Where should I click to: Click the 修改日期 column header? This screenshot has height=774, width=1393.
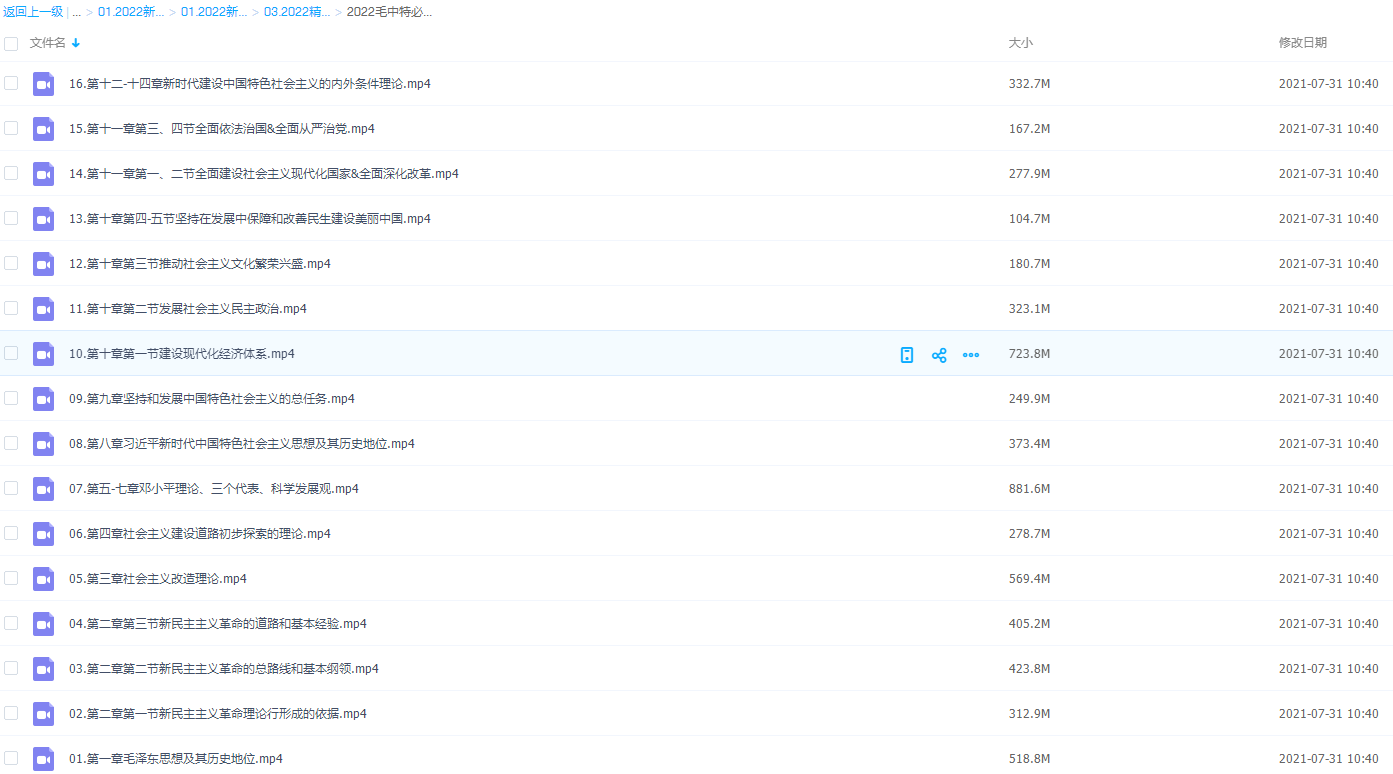1302,43
